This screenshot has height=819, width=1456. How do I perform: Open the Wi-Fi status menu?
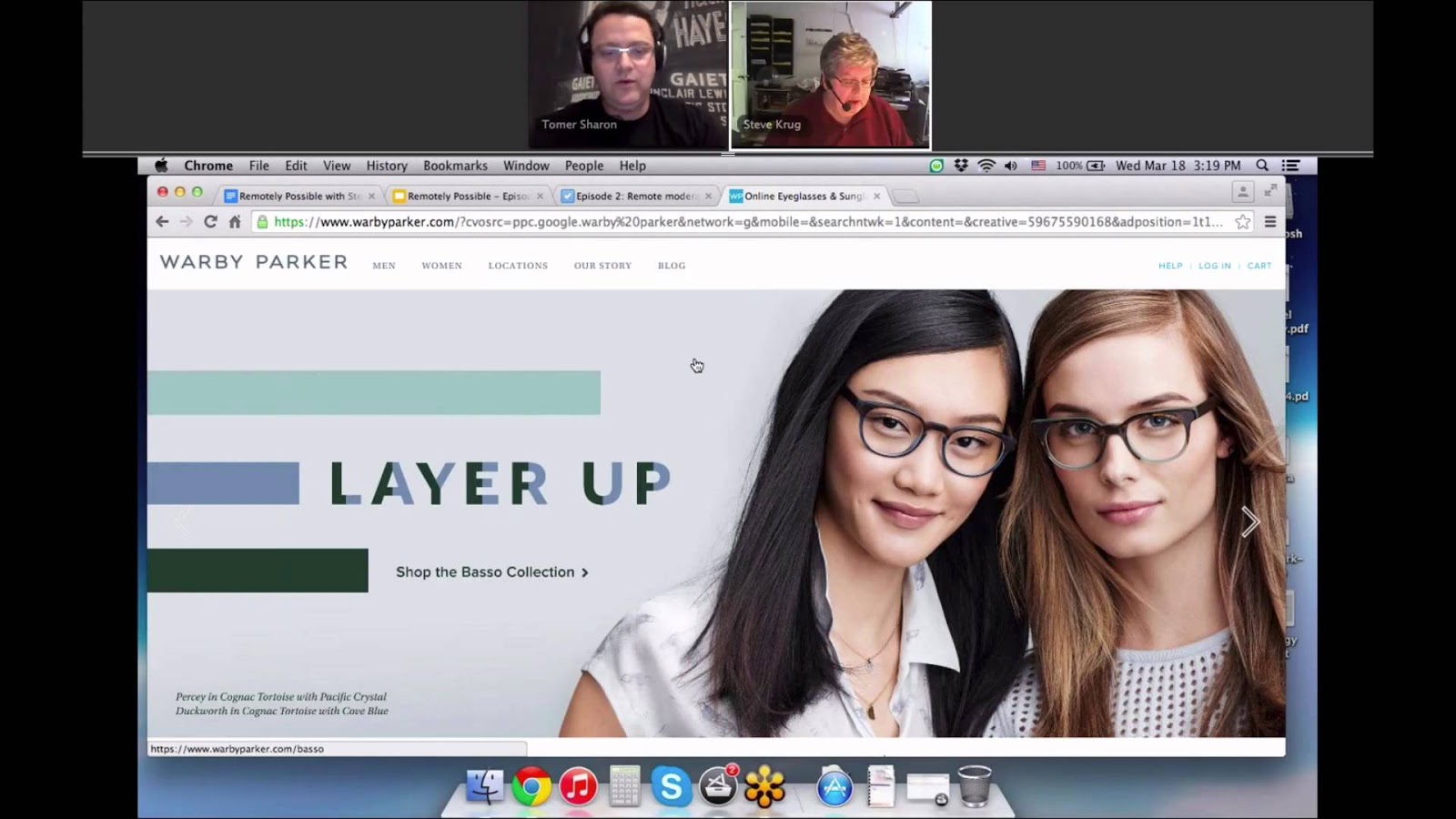tap(986, 166)
